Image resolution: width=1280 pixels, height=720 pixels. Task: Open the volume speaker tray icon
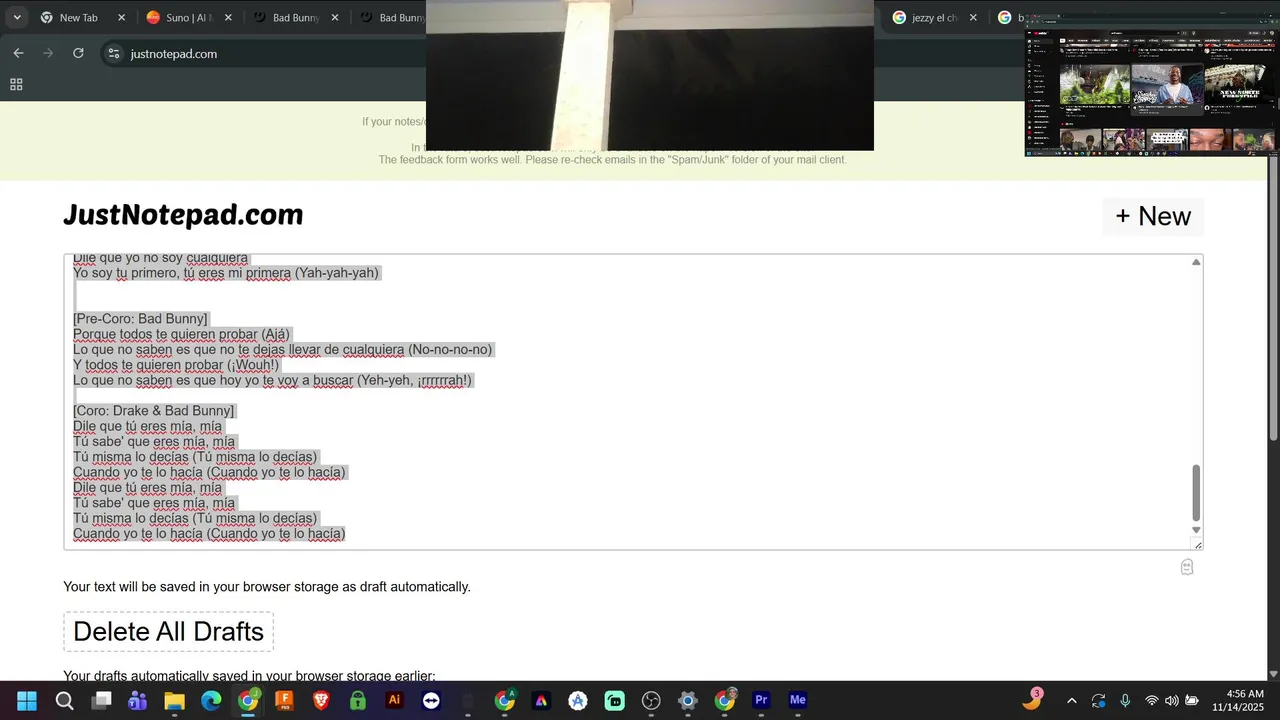pos(1171,700)
